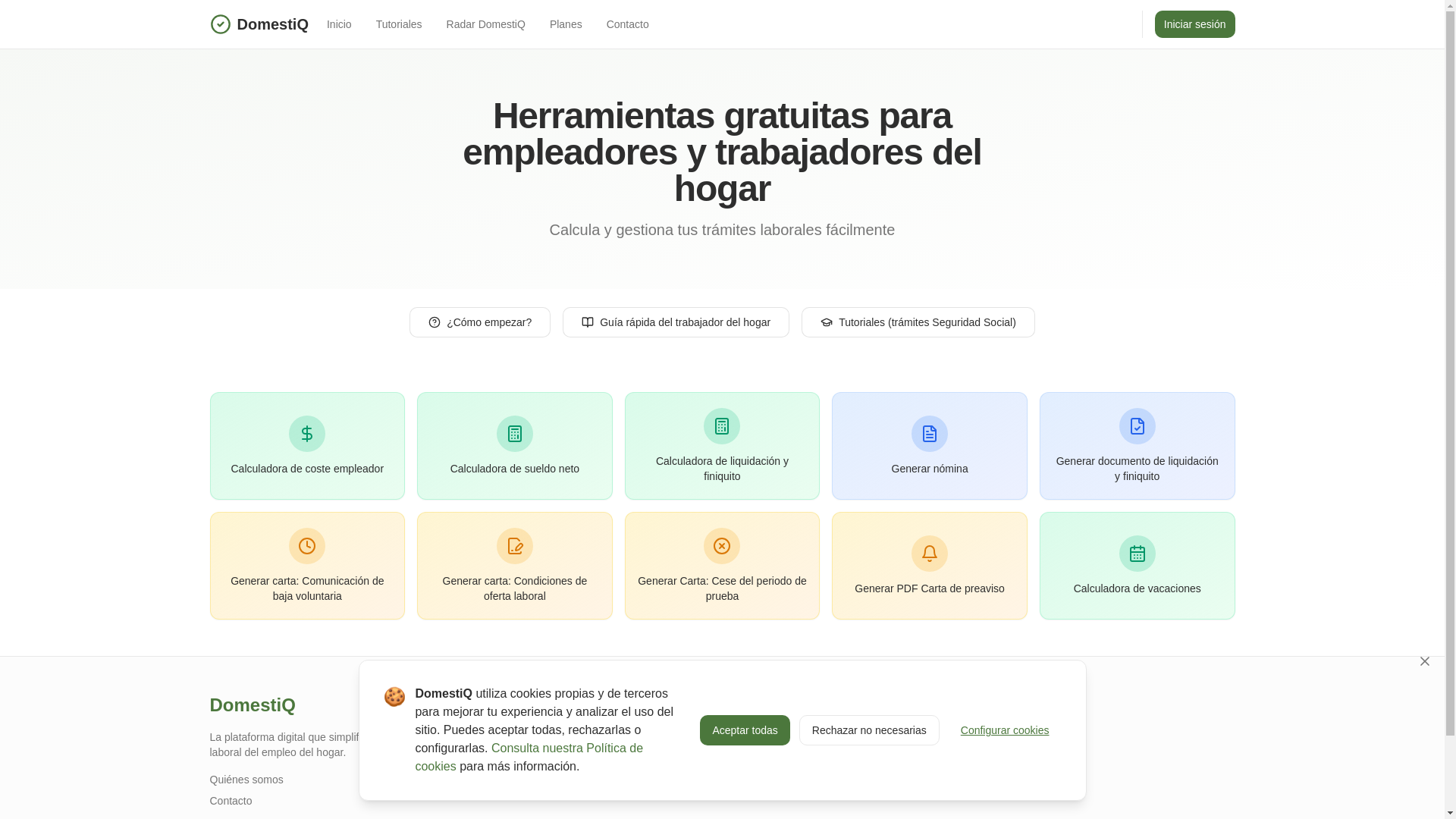
Task: Click the calendar icon for vacation calculator
Action: click(x=1137, y=554)
